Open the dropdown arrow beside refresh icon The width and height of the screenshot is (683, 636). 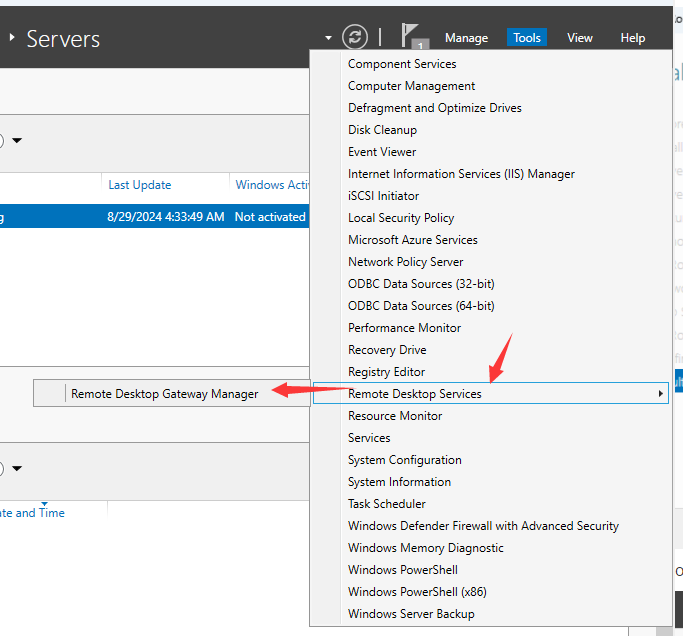click(328, 38)
